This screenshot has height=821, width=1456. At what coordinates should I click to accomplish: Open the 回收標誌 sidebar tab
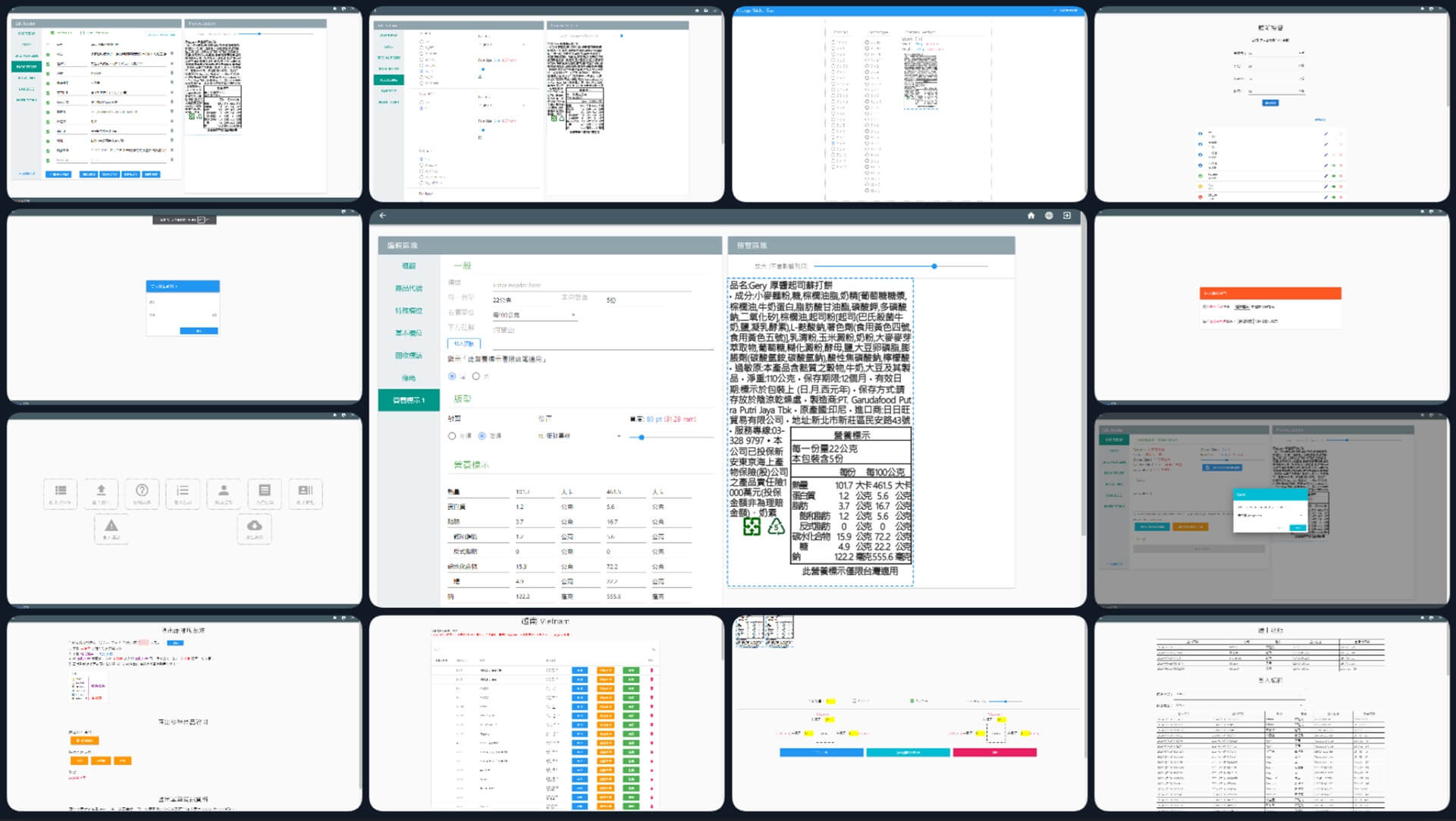coord(409,355)
